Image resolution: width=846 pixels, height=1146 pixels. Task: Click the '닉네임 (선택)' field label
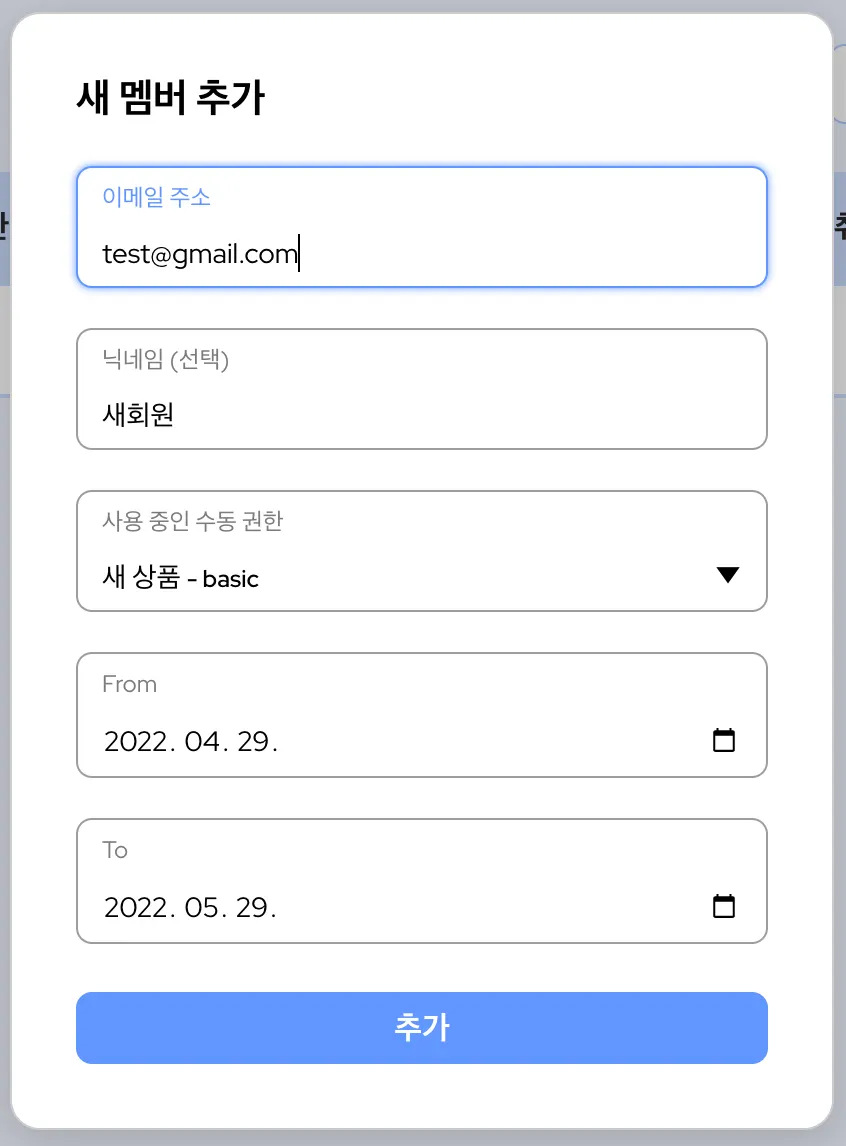pyautogui.click(x=165, y=360)
